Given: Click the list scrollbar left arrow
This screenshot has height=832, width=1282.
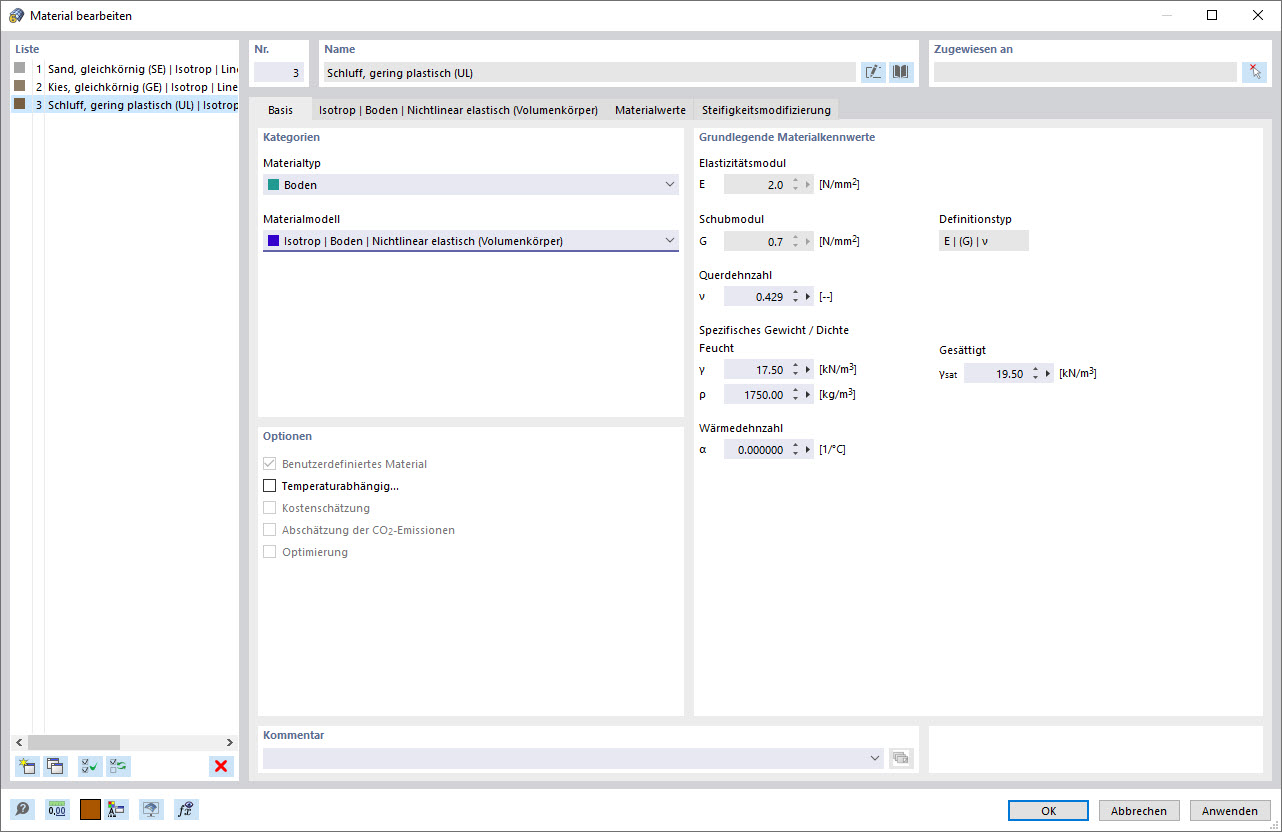Looking at the screenshot, I should click(18, 742).
